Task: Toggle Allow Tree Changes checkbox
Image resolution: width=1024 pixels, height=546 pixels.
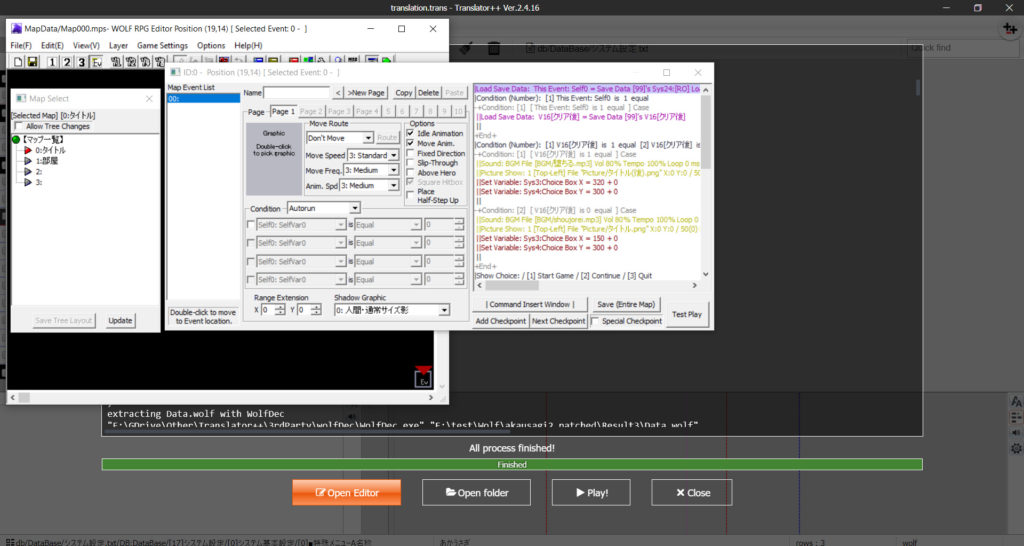Action: point(19,127)
